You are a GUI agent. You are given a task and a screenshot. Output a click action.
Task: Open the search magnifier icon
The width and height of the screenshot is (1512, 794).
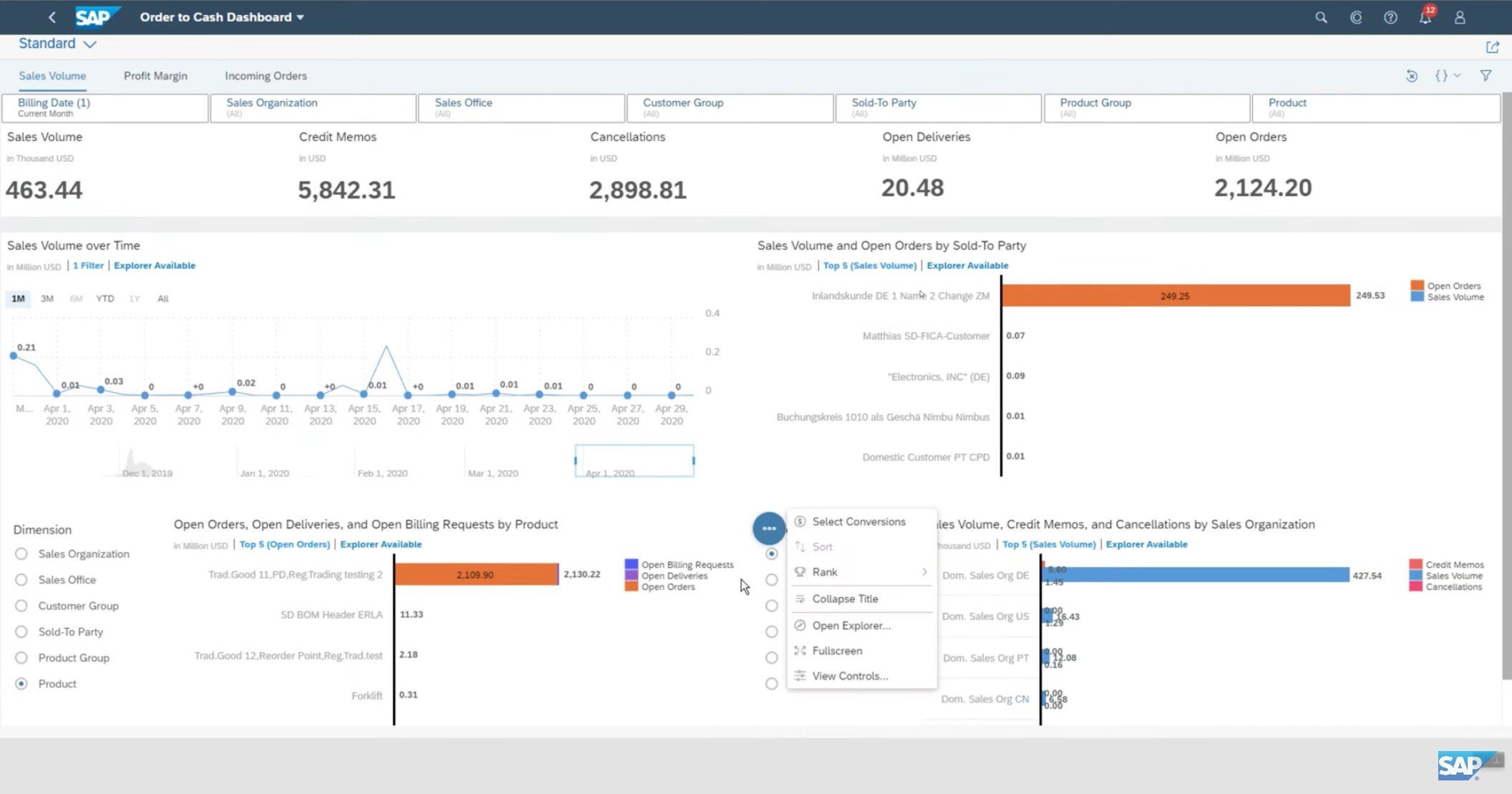pos(1321,17)
